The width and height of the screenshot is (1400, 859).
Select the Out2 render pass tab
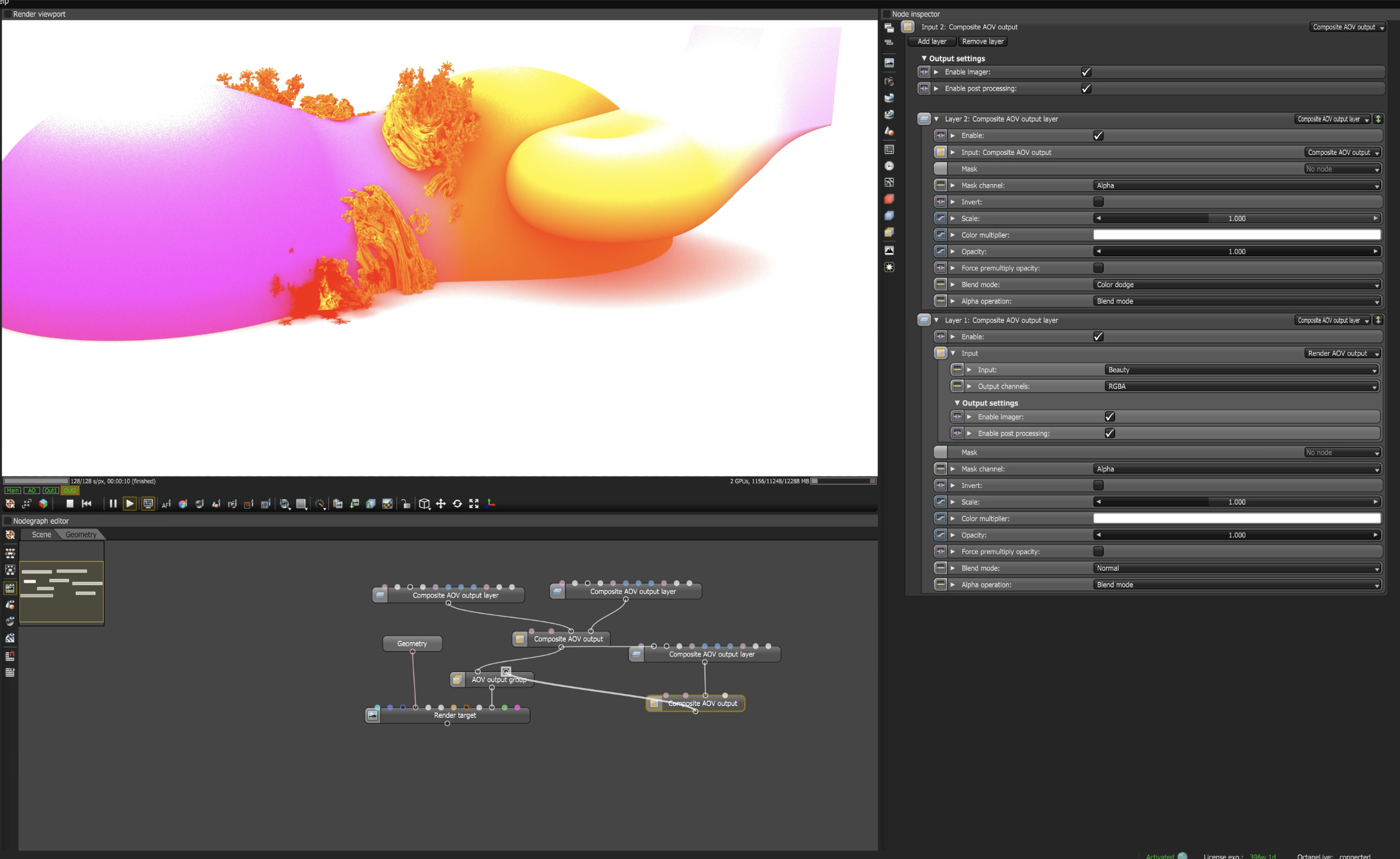tap(70, 491)
